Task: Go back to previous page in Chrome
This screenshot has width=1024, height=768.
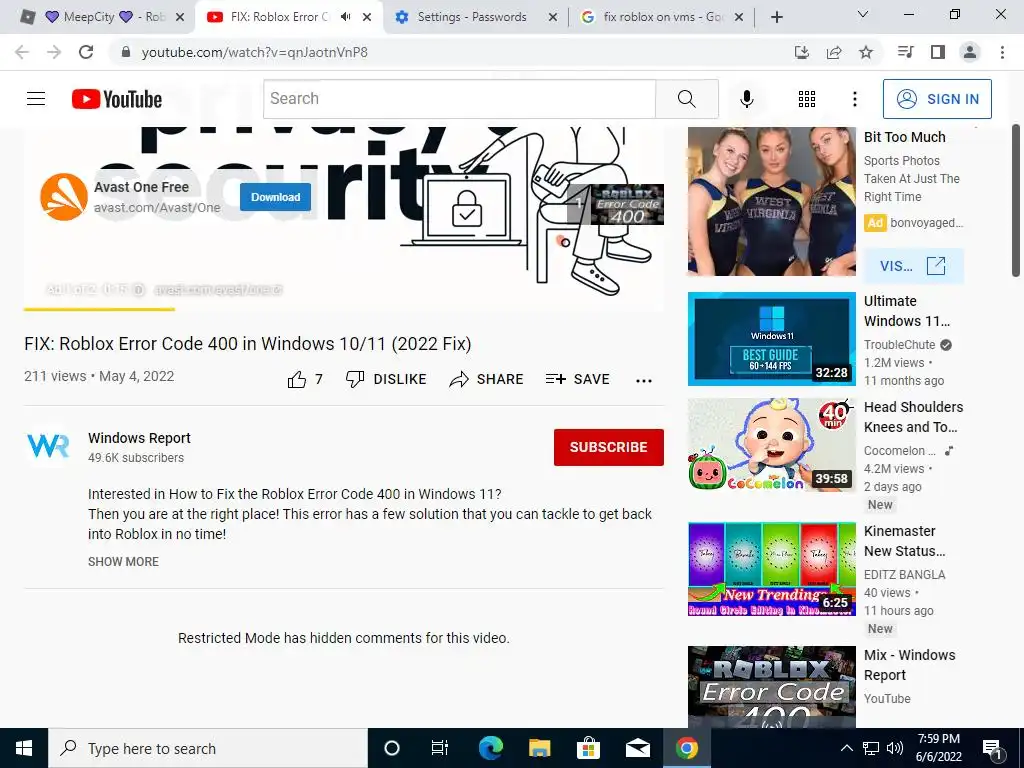Action: point(22,52)
